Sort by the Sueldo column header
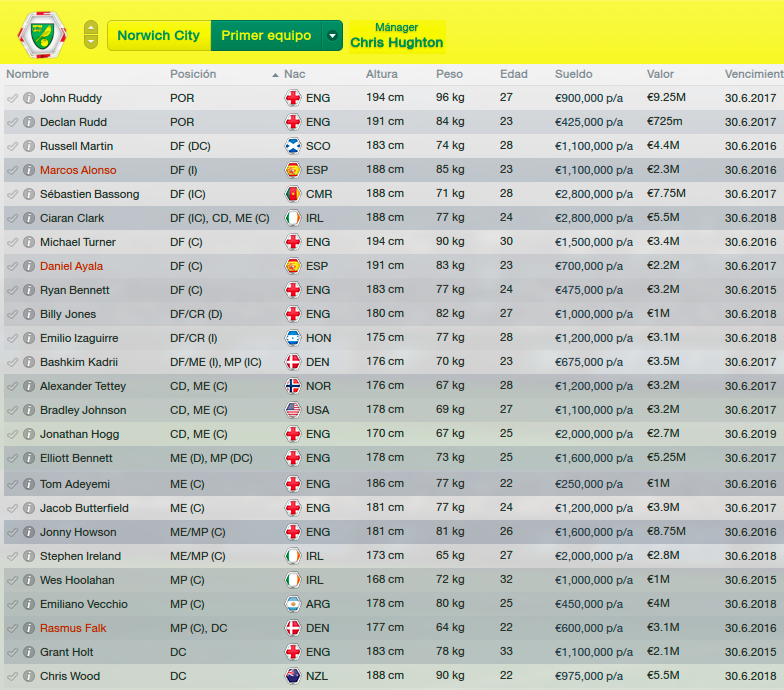This screenshot has height=690, width=784. (x=574, y=74)
